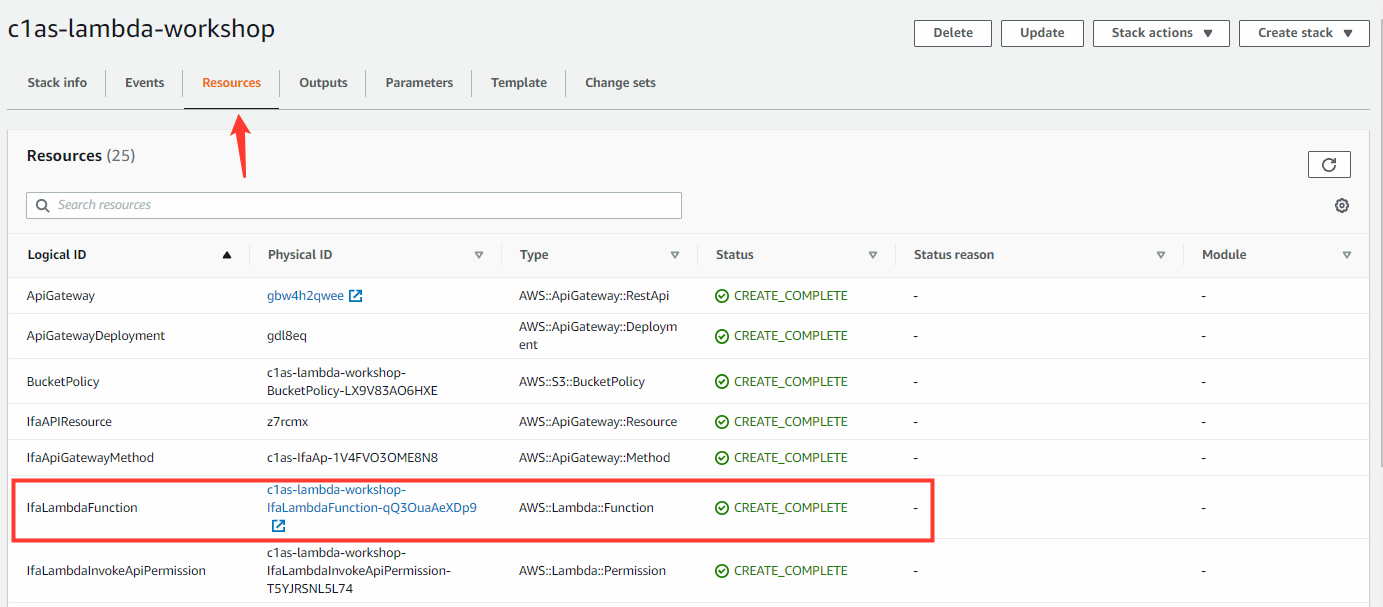Switch to the Events tab
The width and height of the screenshot is (1383, 607).
tap(144, 83)
